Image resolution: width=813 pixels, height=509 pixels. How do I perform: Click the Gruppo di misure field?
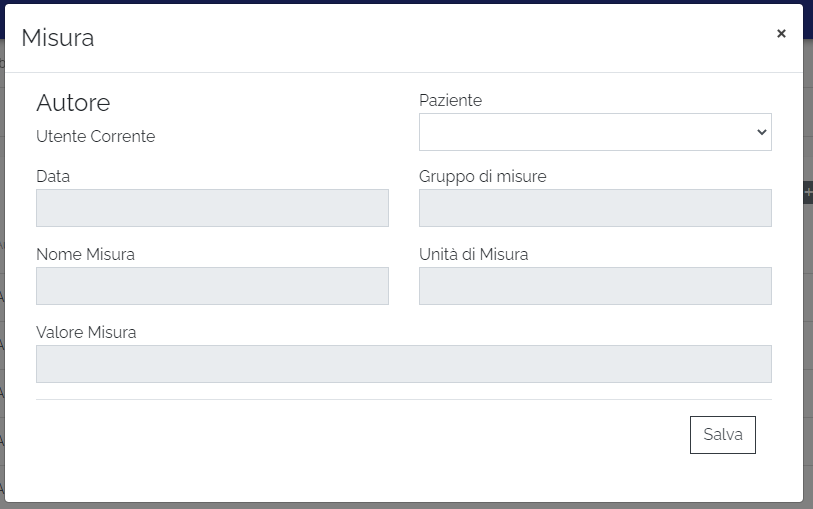(594, 208)
